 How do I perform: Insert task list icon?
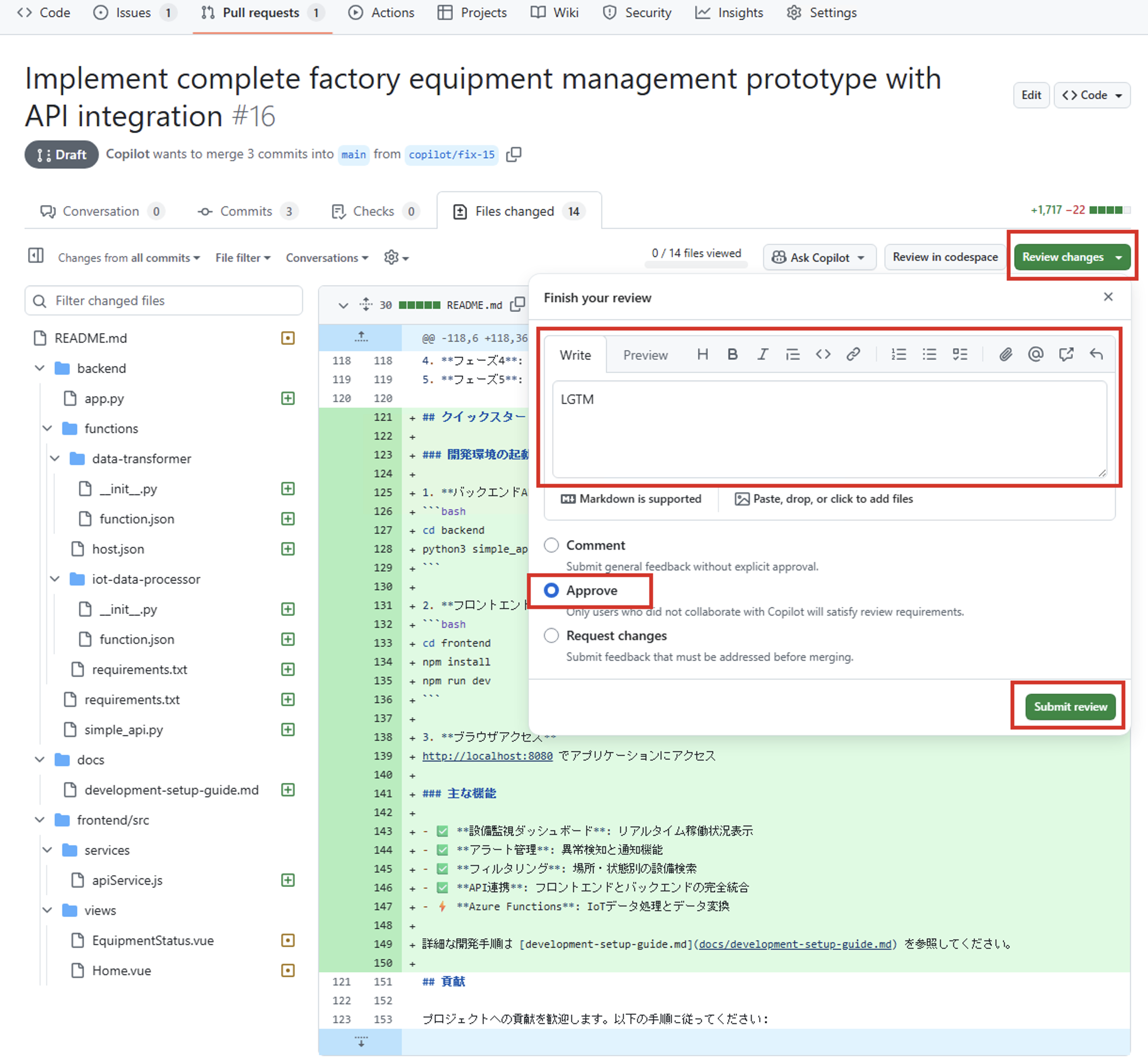959,354
